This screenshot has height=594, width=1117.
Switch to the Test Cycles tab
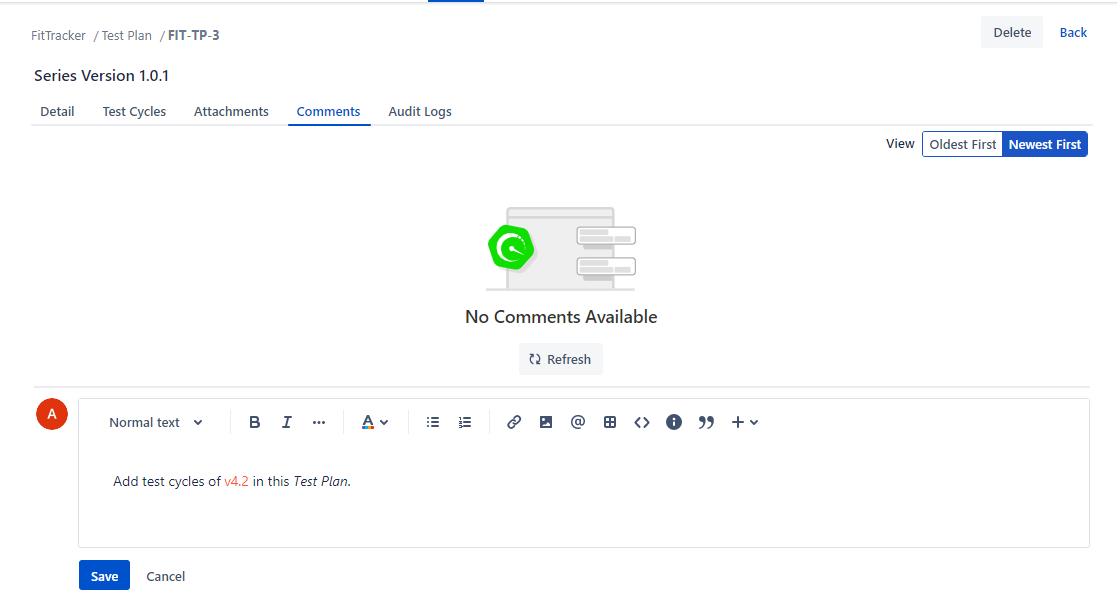tap(134, 111)
